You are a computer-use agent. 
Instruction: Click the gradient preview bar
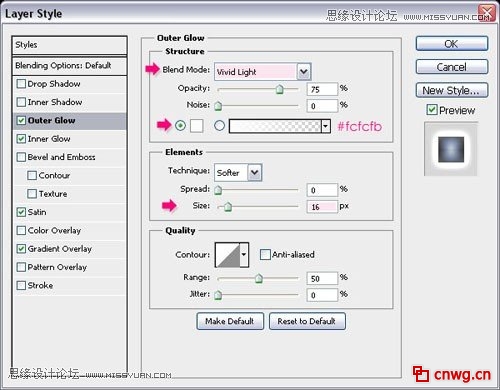[x=275, y=126]
